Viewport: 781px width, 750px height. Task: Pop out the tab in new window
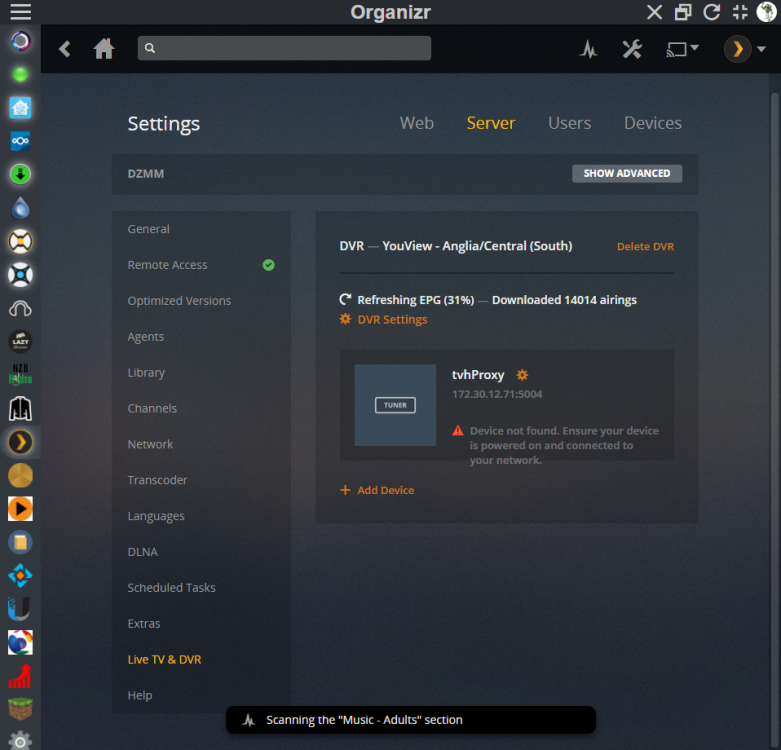(x=683, y=11)
